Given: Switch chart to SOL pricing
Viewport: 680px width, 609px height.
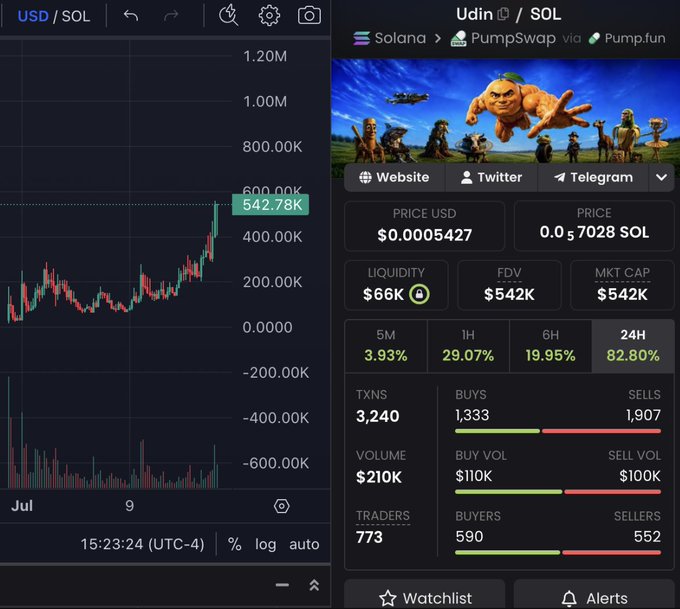Looking at the screenshot, I should coord(76,16).
